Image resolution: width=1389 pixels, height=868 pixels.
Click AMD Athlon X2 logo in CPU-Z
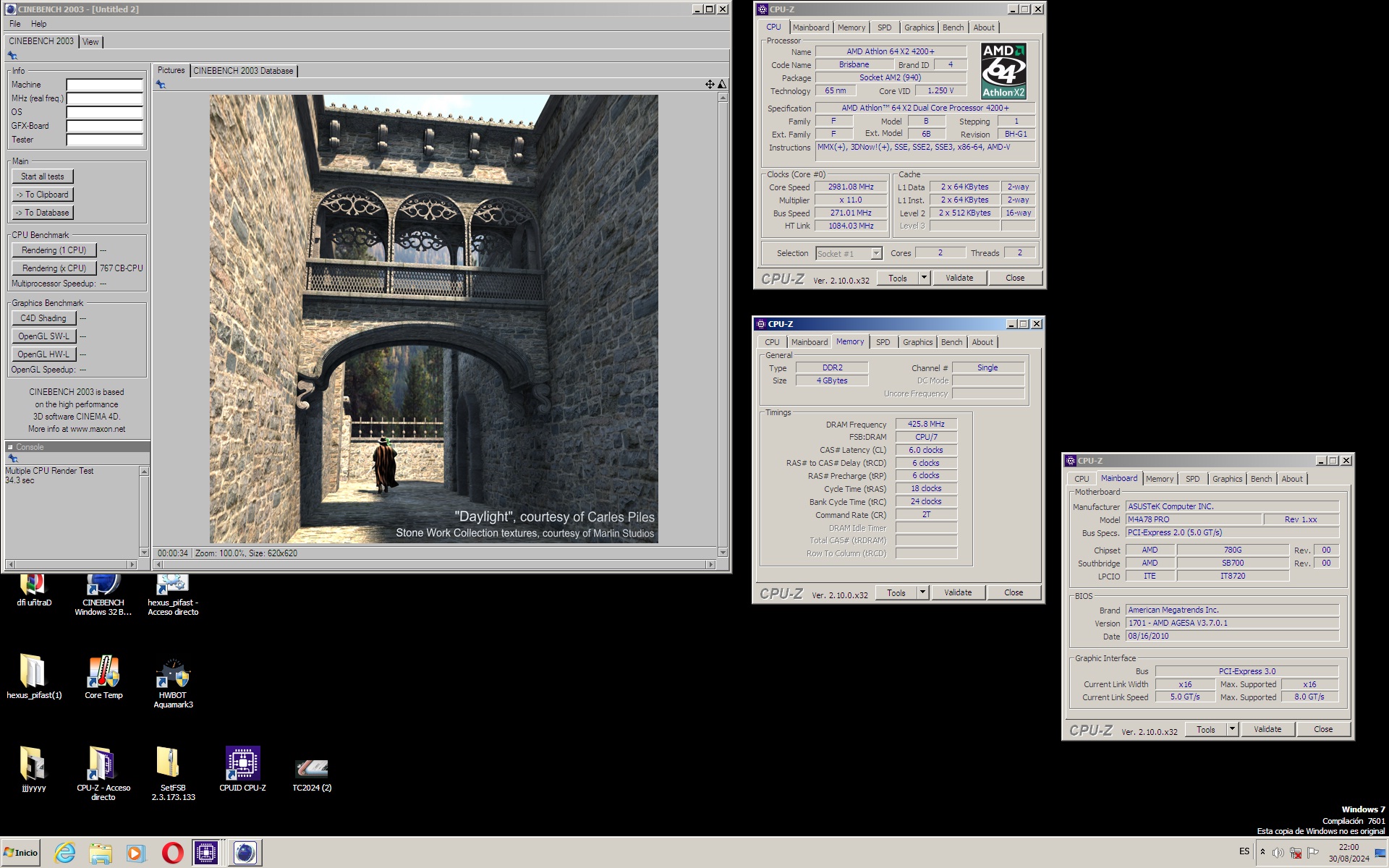pos(1003,70)
